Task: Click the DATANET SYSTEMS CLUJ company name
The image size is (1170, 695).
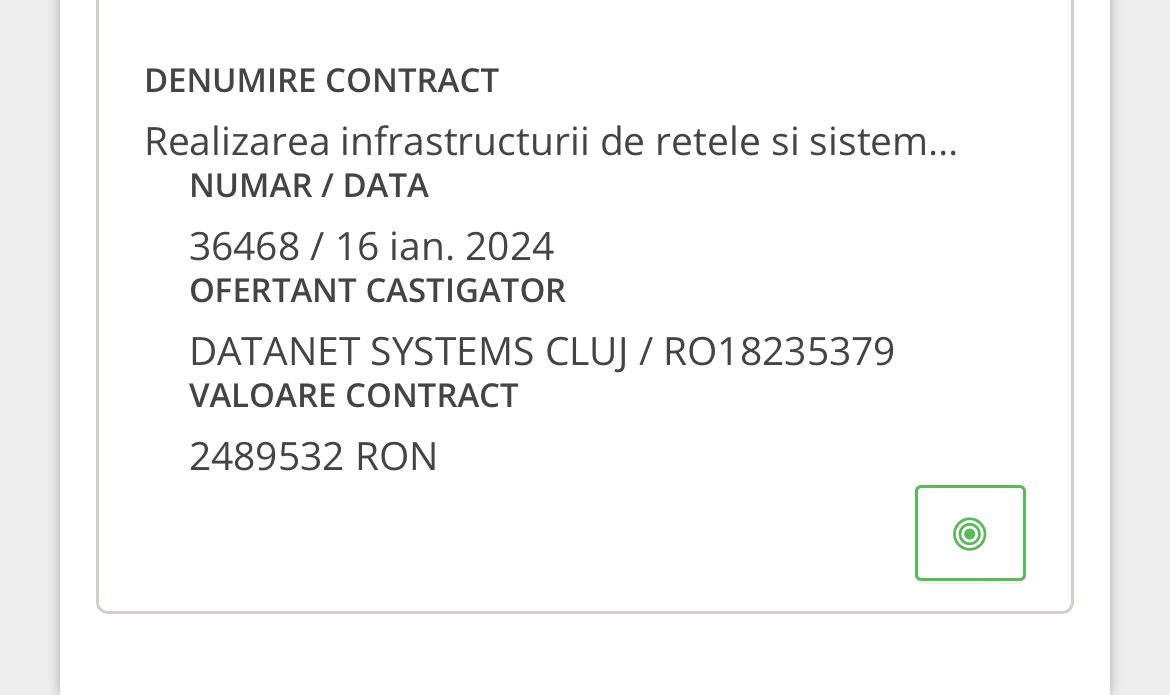Action: (x=408, y=351)
